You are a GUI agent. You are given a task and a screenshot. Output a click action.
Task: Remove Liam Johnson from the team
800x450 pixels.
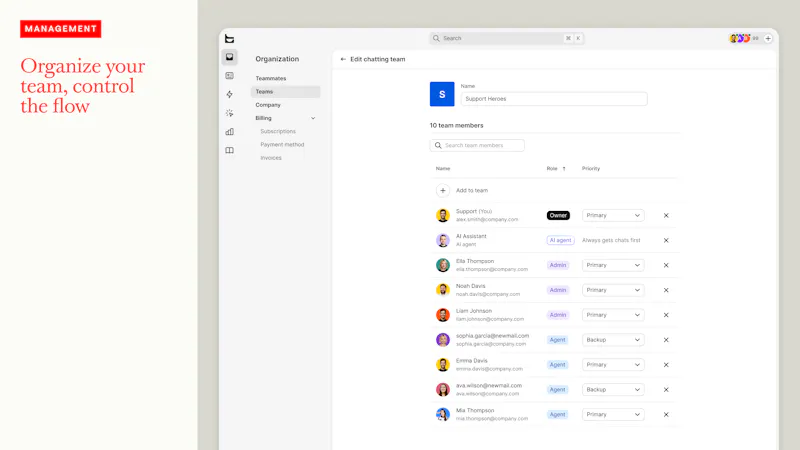[x=666, y=315]
